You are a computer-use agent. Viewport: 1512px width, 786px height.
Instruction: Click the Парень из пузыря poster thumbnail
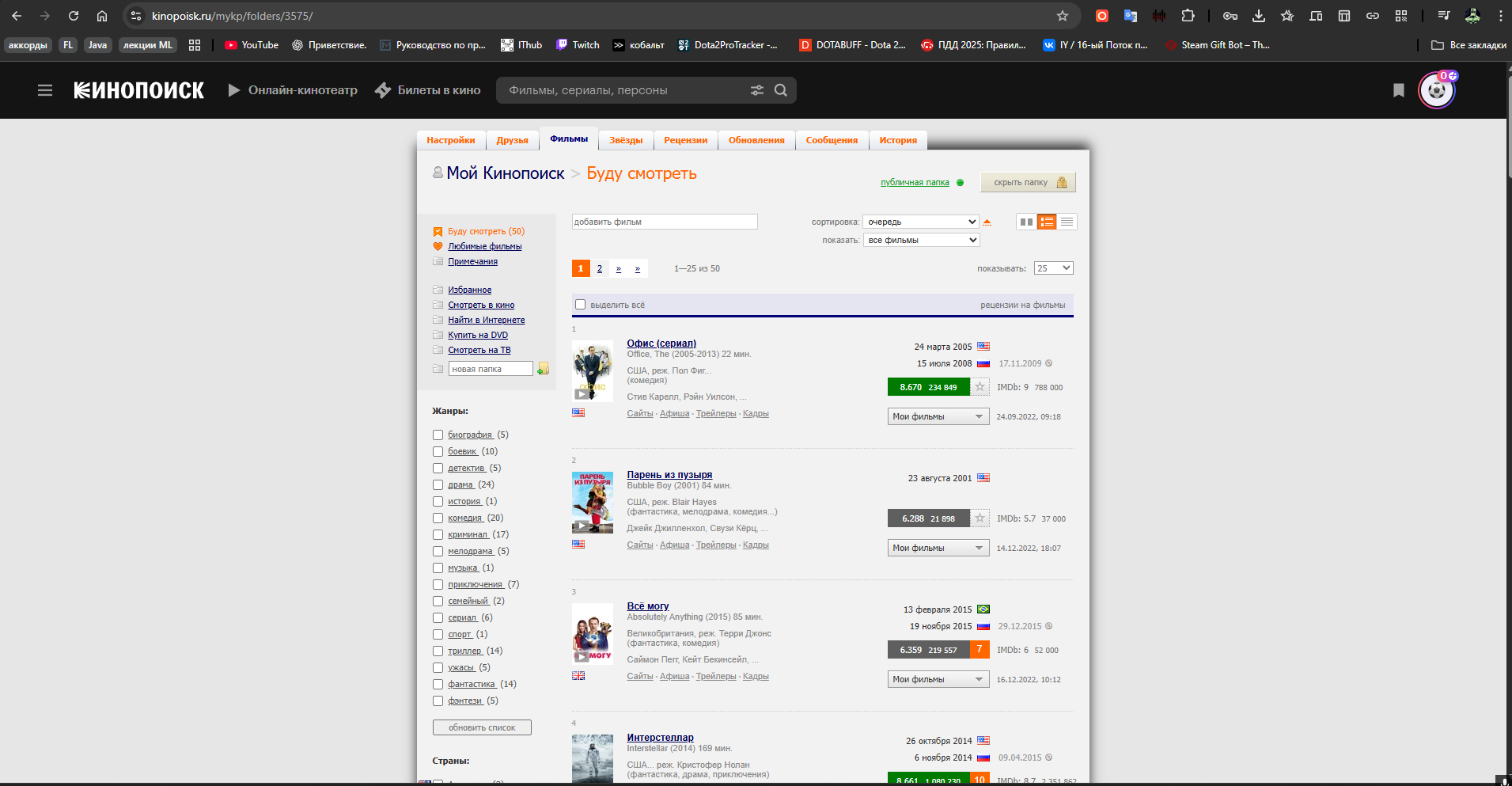tap(593, 503)
